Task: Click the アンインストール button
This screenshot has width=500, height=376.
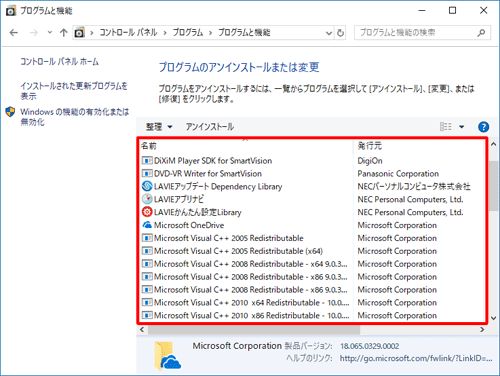Action: click(x=210, y=127)
